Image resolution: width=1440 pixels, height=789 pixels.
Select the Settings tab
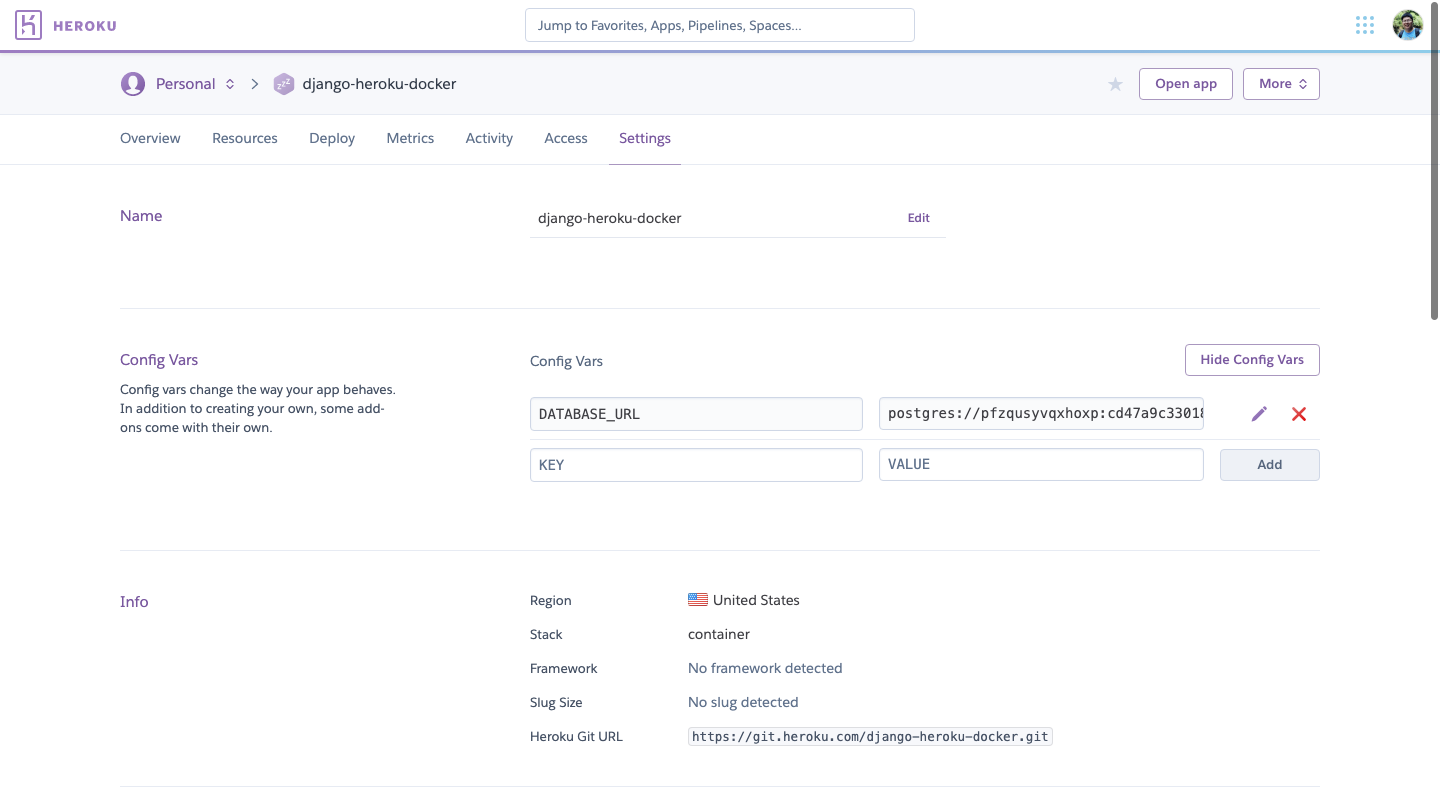[645, 139]
